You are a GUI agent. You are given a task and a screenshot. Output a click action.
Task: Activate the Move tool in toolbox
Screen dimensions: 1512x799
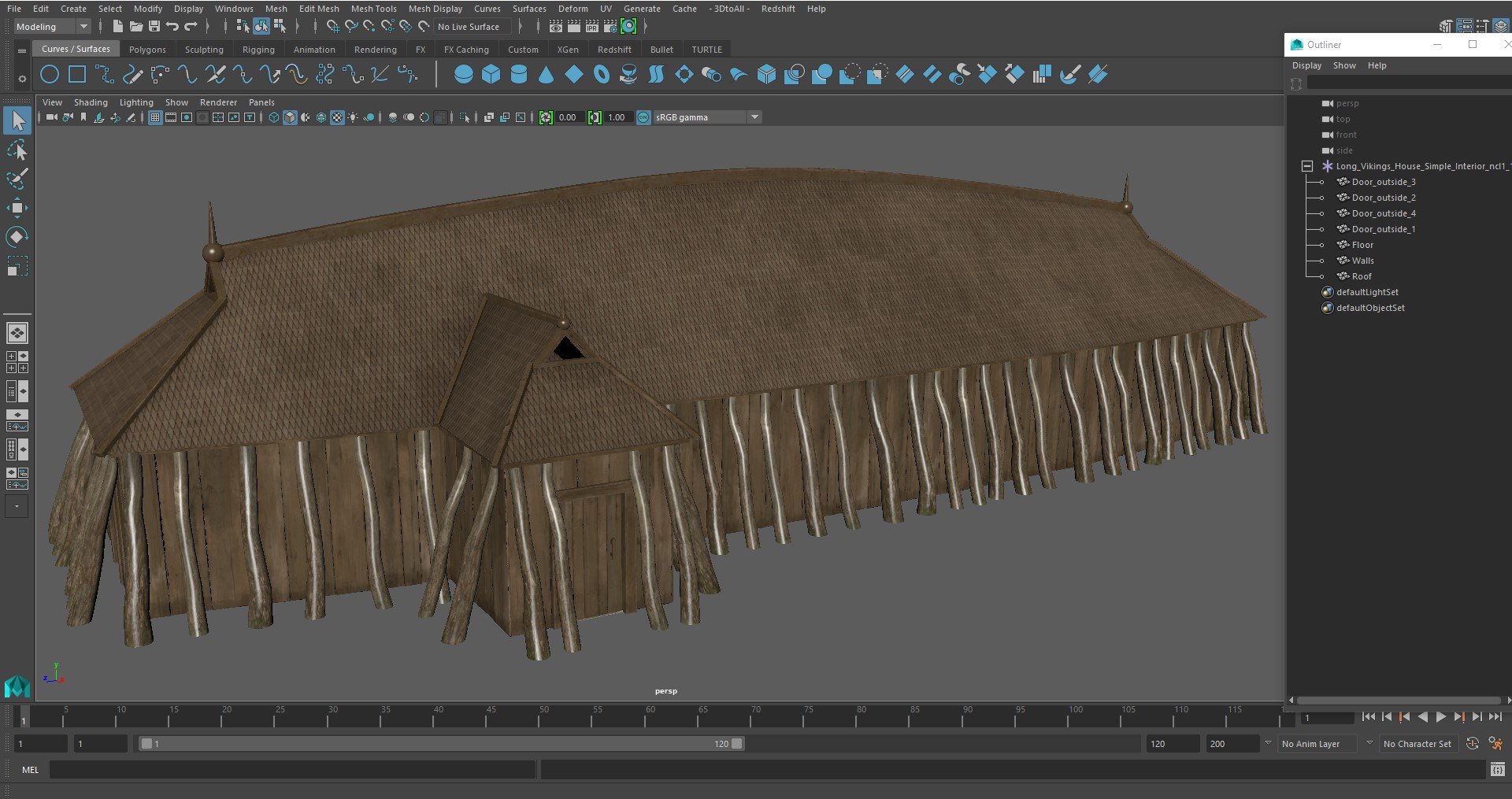point(17,208)
